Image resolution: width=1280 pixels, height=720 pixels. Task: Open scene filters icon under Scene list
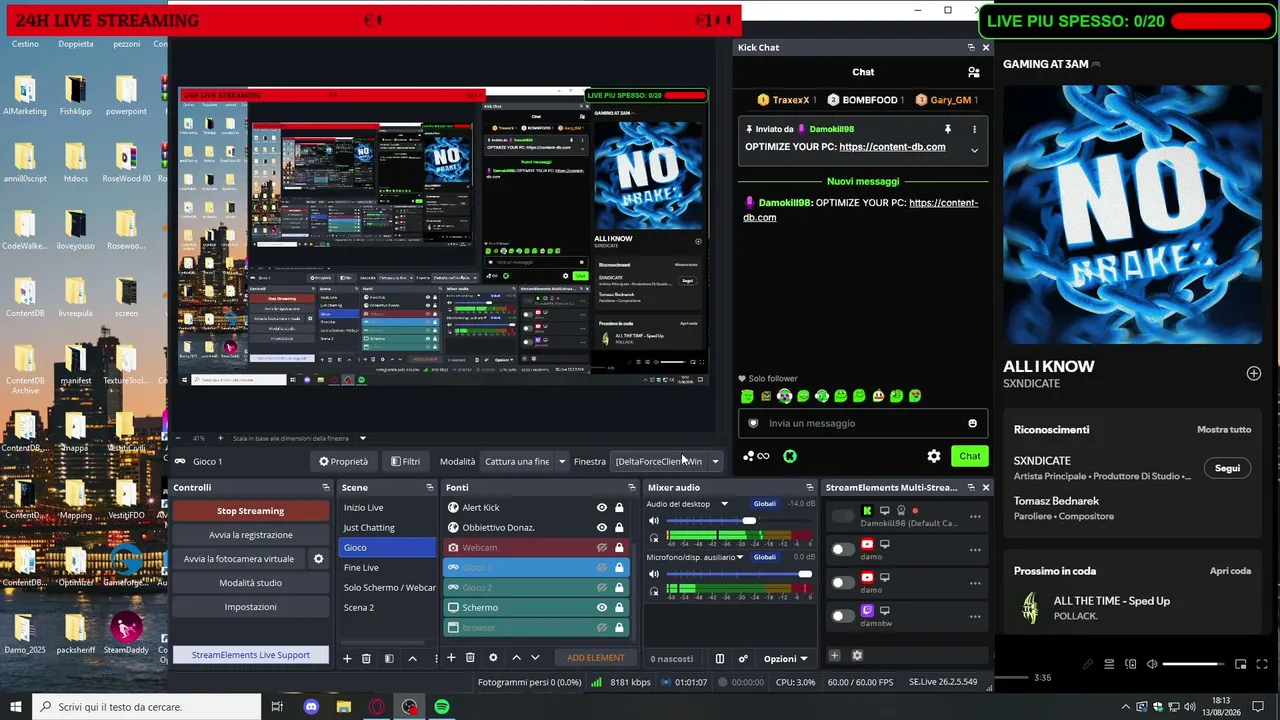click(x=389, y=658)
